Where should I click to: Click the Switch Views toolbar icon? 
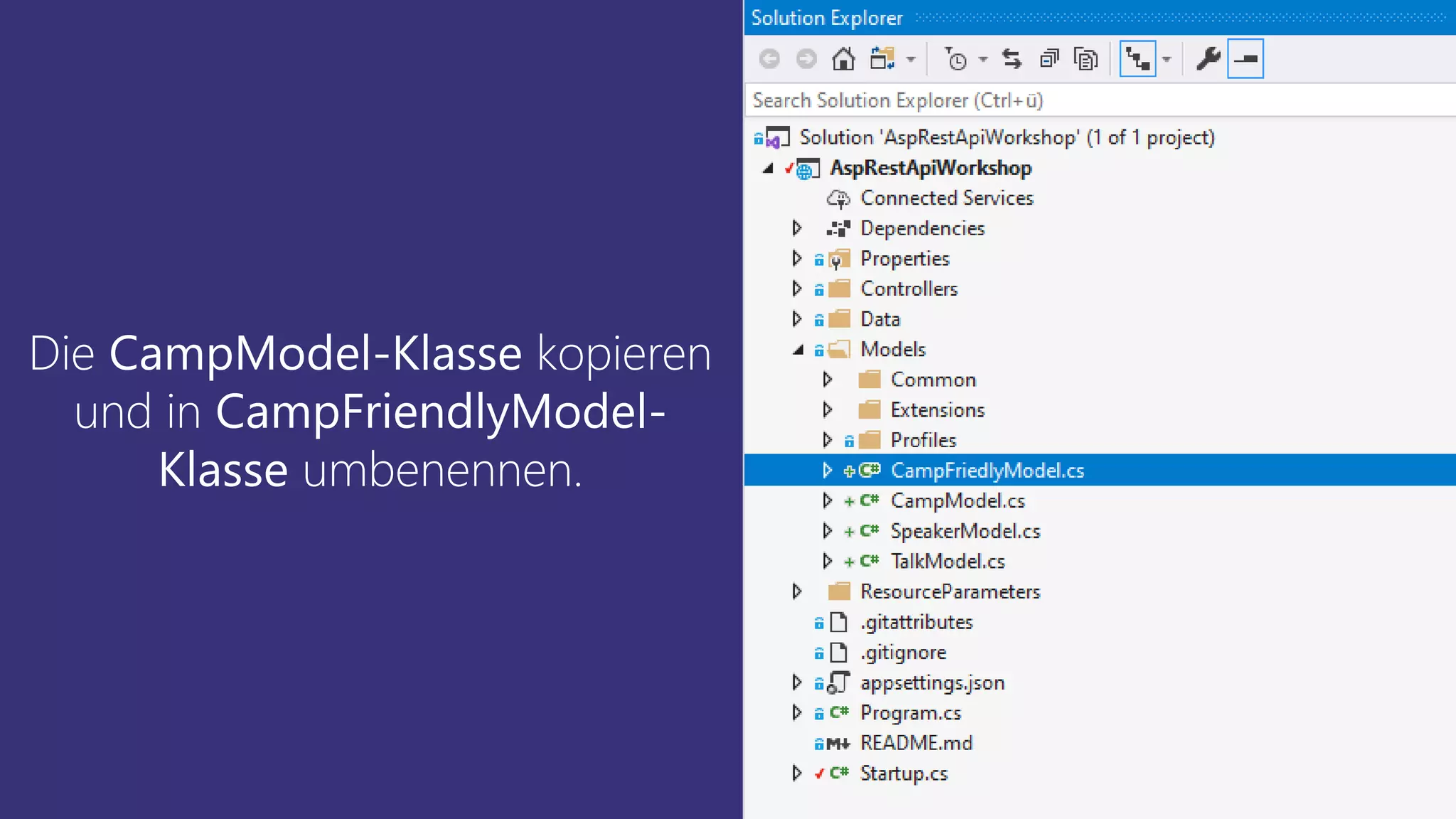coord(882,59)
